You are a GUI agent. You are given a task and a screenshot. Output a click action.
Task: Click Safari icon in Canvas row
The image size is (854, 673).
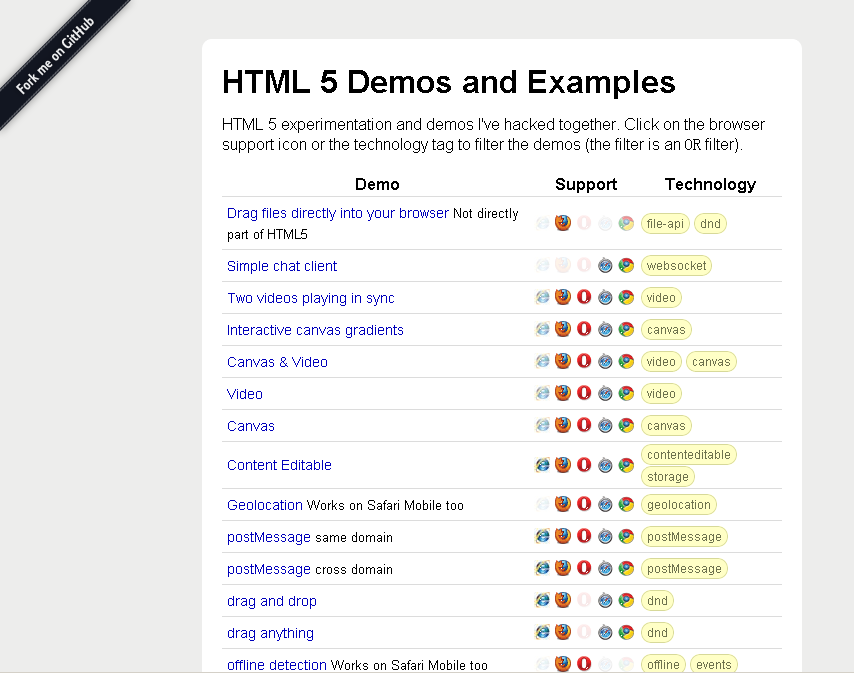pyautogui.click(x=605, y=425)
